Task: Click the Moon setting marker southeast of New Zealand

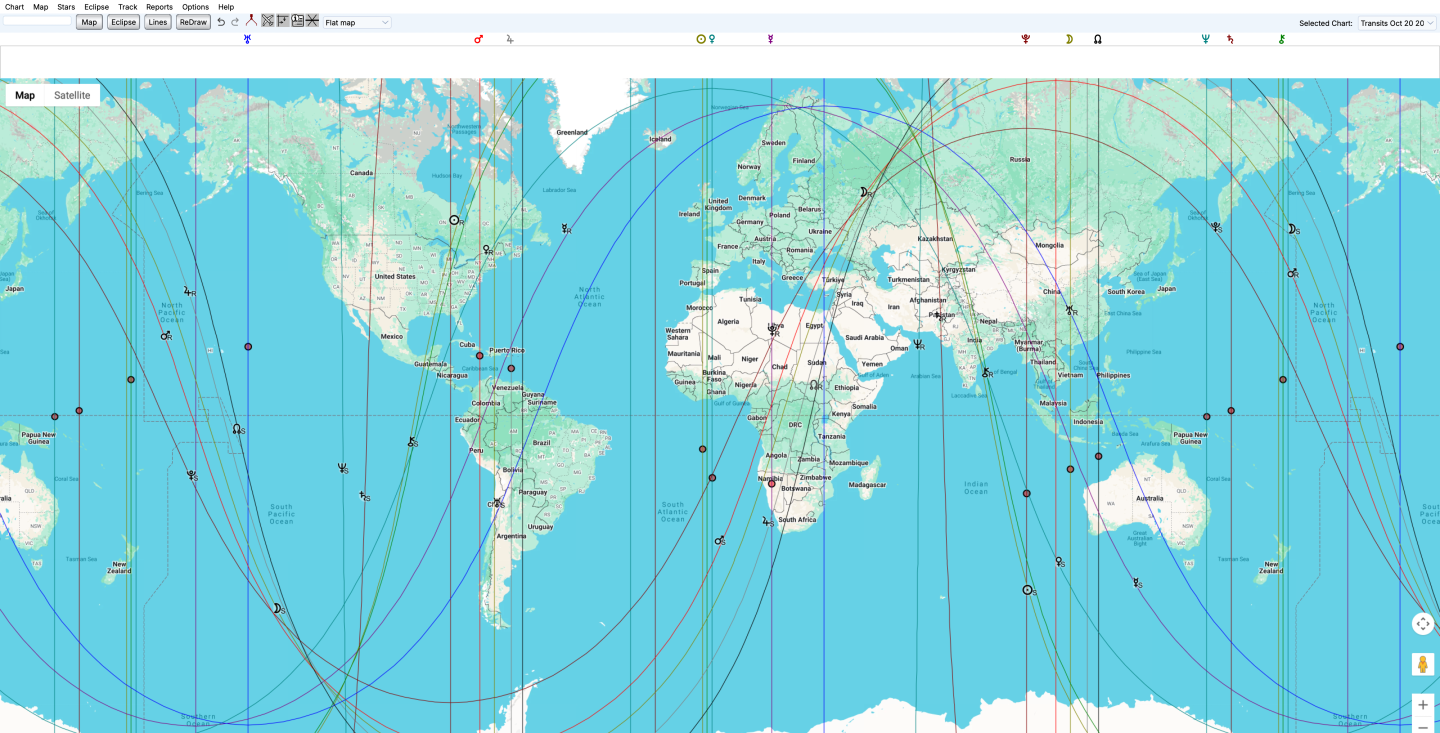Action: [x=279, y=609]
